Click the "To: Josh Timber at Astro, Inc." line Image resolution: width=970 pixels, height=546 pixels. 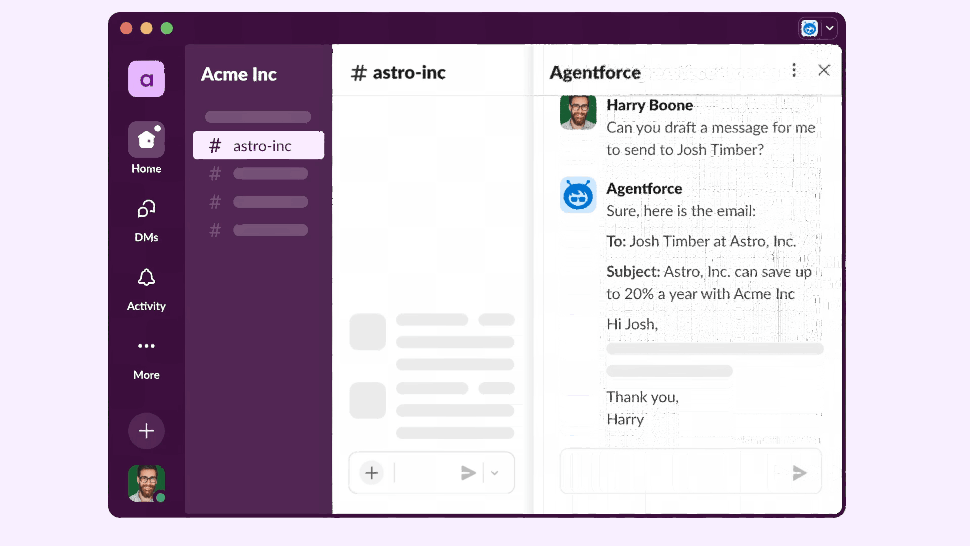pyautogui.click(x=701, y=241)
